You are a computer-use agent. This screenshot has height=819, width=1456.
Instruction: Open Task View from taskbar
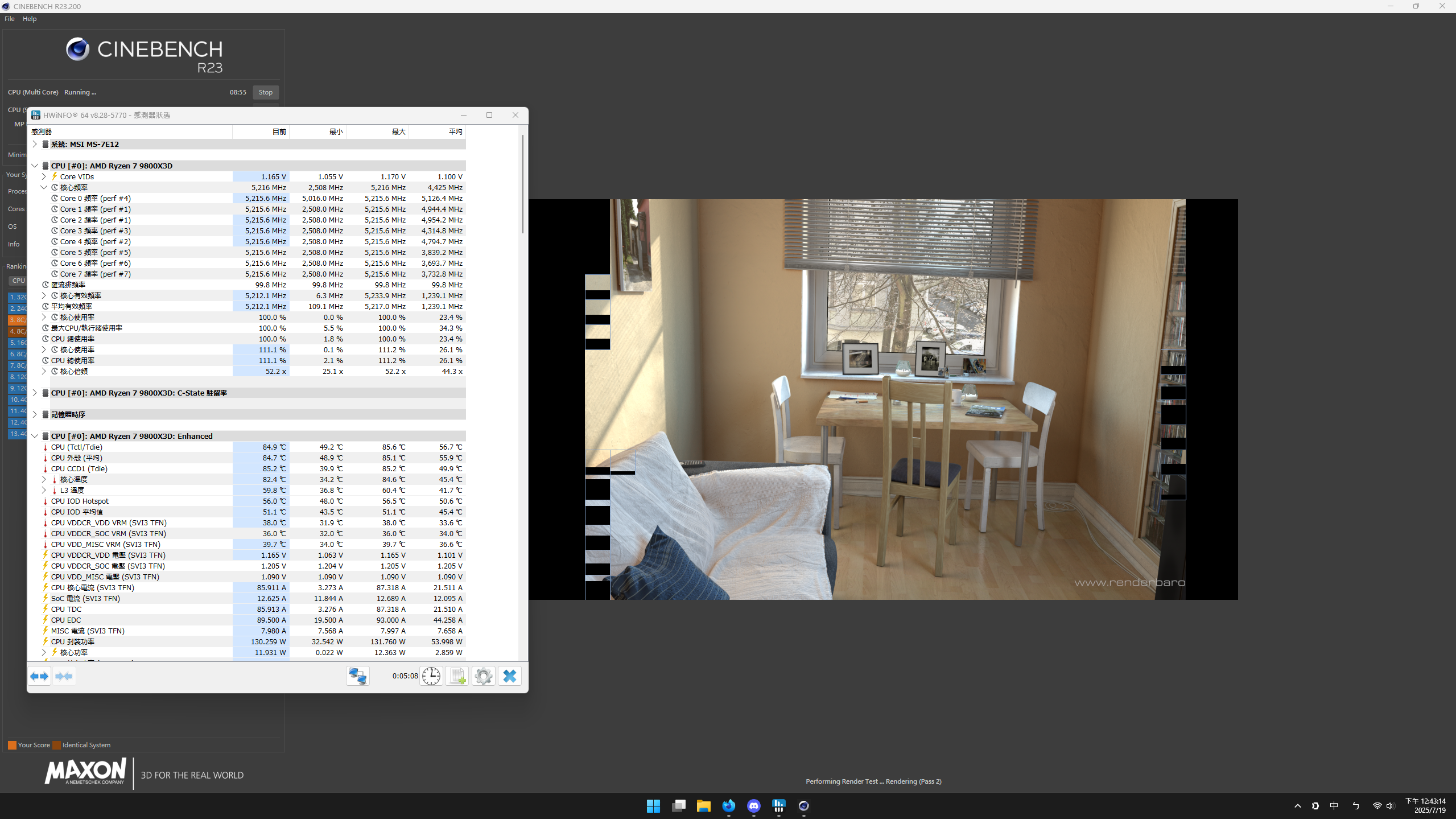coord(678,806)
